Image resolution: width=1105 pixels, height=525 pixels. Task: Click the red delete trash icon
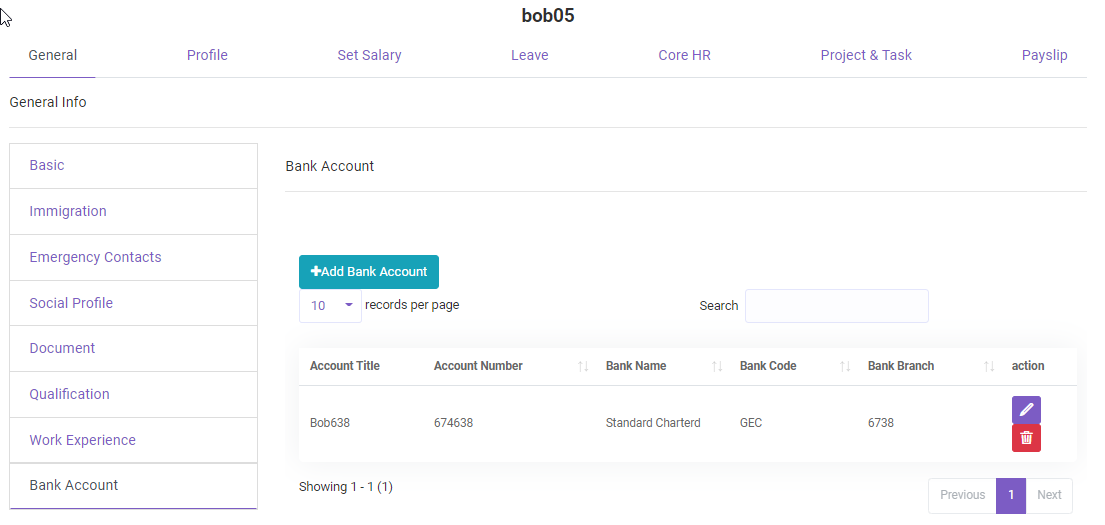pyautogui.click(x=1026, y=438)
